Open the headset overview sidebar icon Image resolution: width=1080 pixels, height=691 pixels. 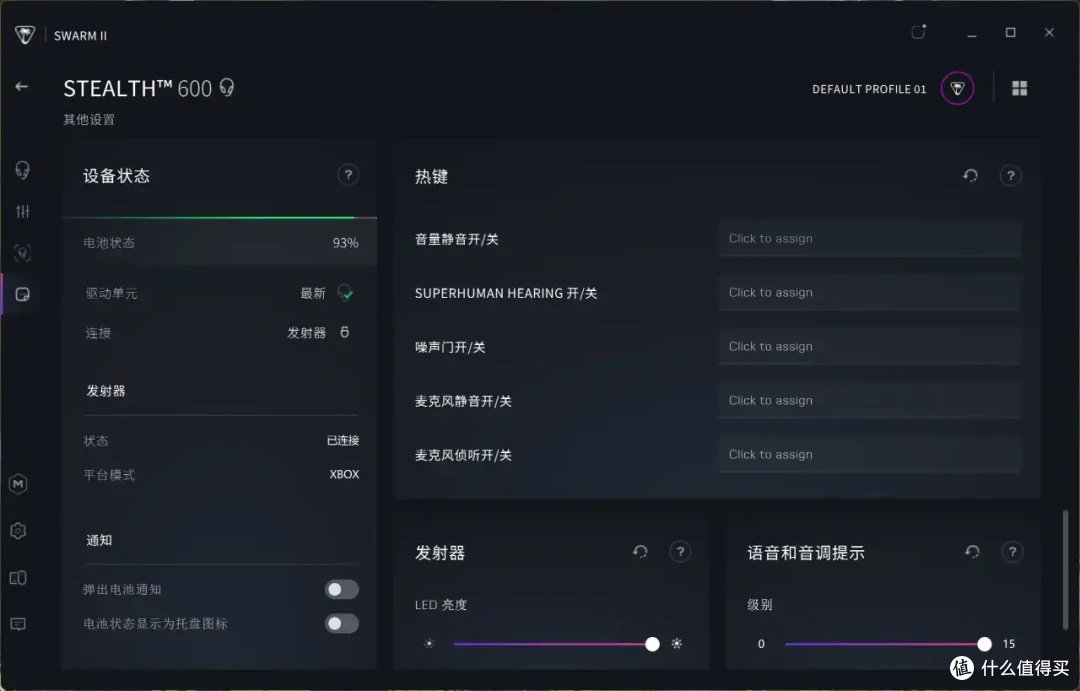click(x=23, y=170)
